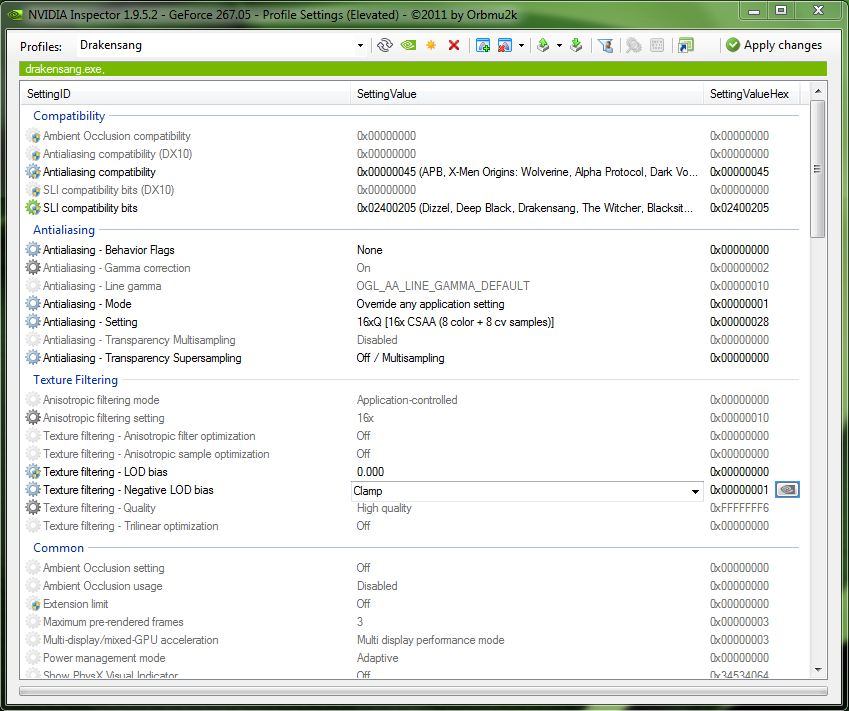Click the gear icon of Anisotropic filtering setting

pos(33,418)
